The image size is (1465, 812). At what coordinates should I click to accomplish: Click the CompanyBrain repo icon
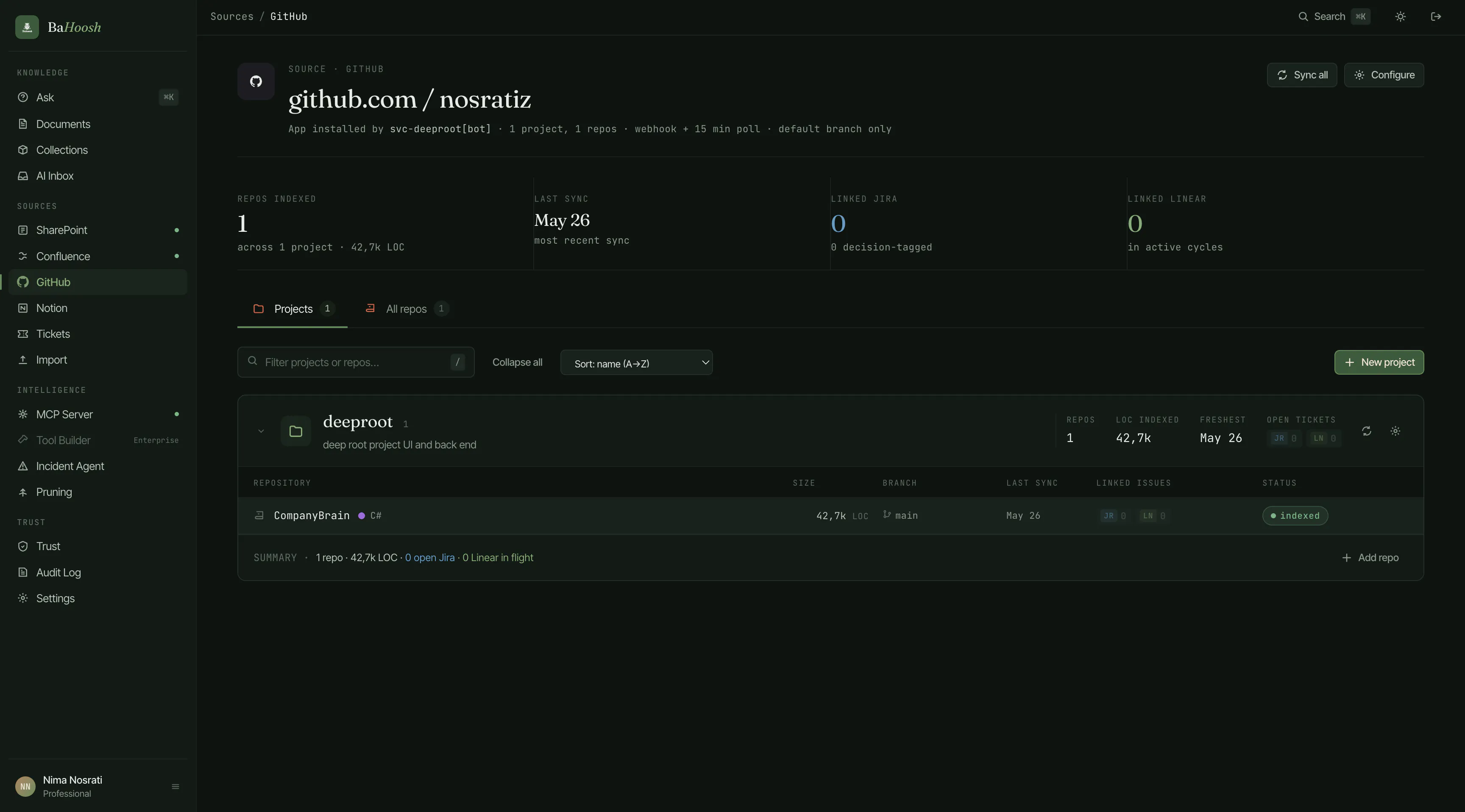pos(259,516)
